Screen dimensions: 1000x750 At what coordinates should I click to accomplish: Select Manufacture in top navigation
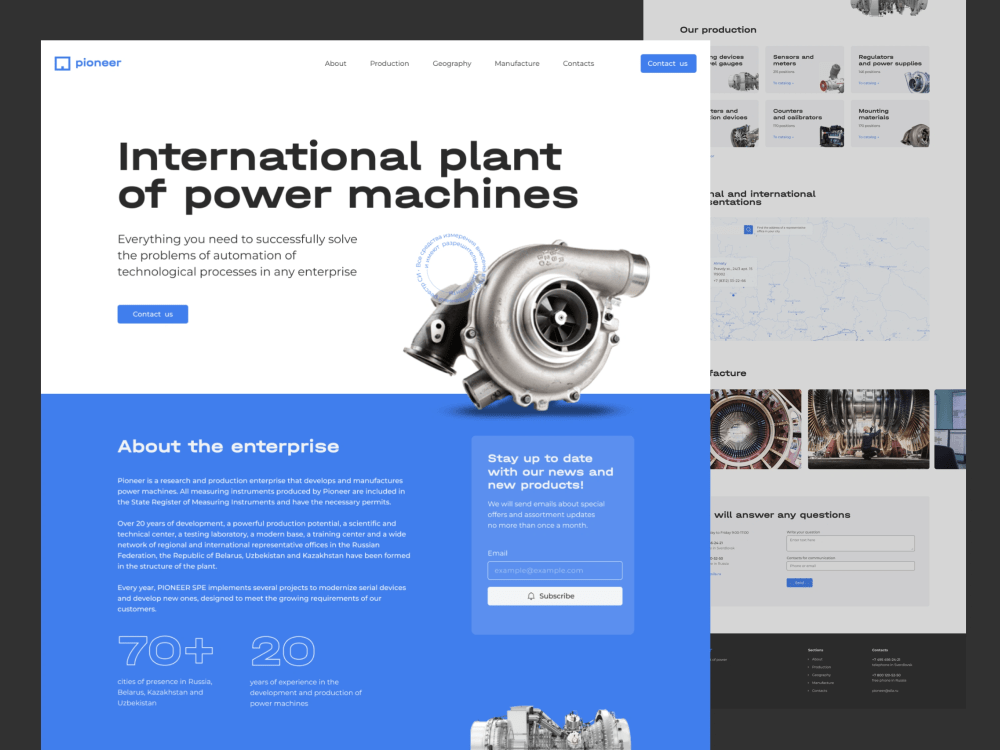point(517,64)
